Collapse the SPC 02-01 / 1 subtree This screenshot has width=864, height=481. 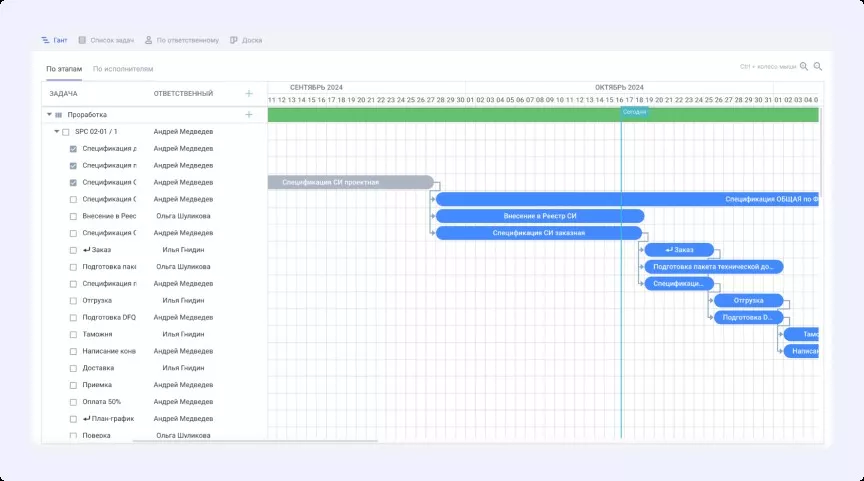click(x=57, y=132)
